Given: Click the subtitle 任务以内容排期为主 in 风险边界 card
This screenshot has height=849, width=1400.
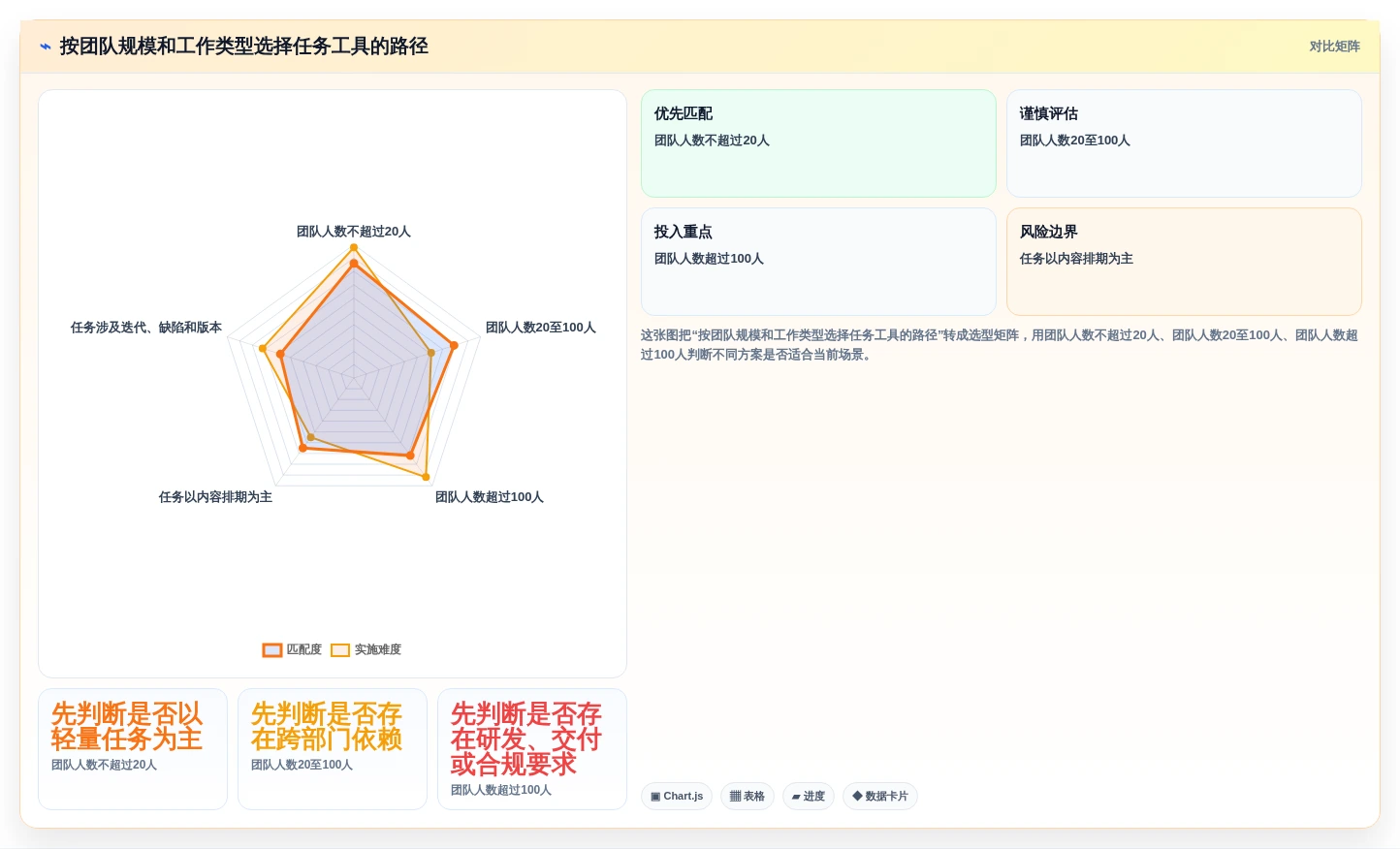Looking at the screenshot, I should point(1076,259).
